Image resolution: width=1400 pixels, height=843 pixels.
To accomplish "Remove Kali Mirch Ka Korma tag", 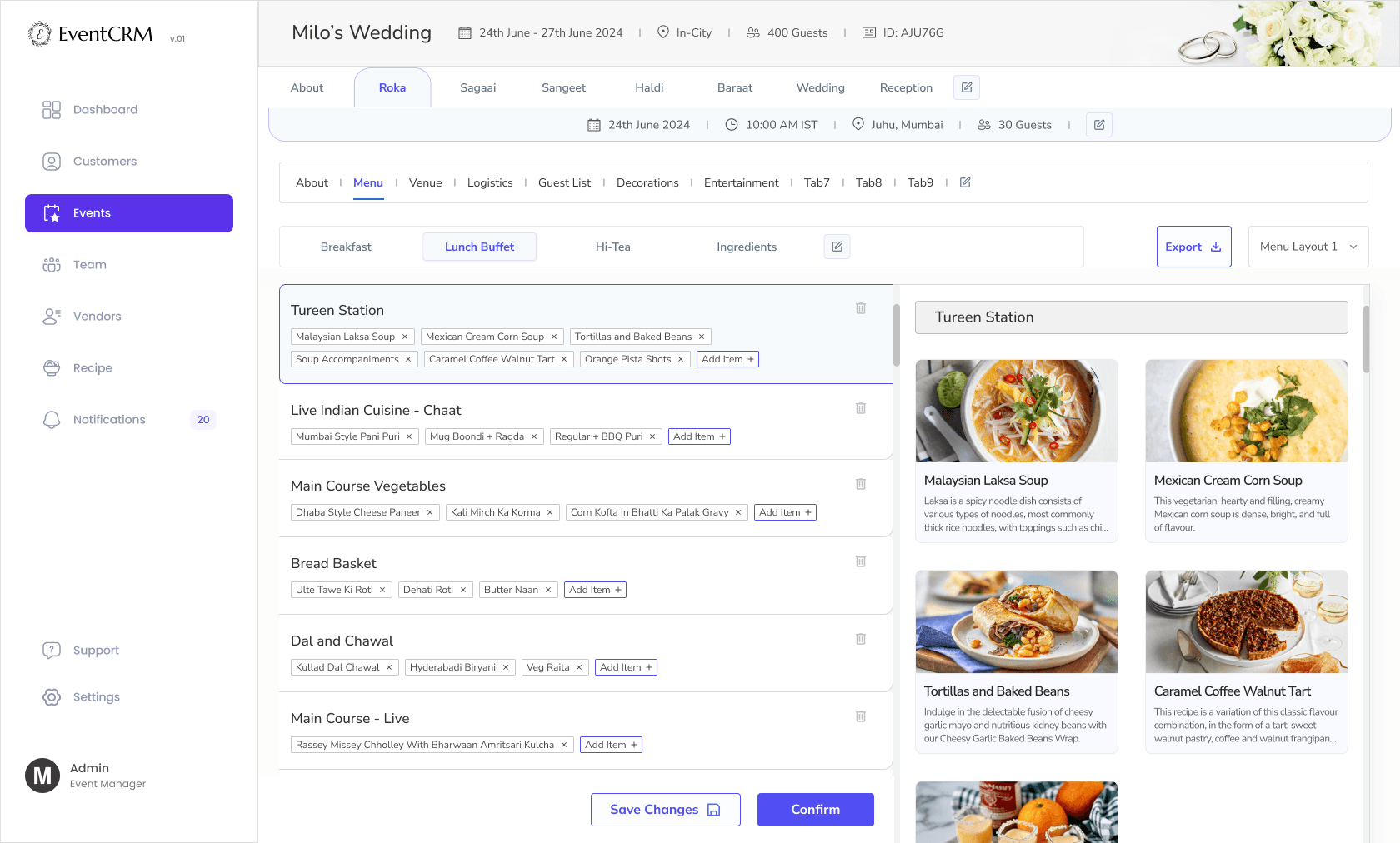I will (550, 512).
